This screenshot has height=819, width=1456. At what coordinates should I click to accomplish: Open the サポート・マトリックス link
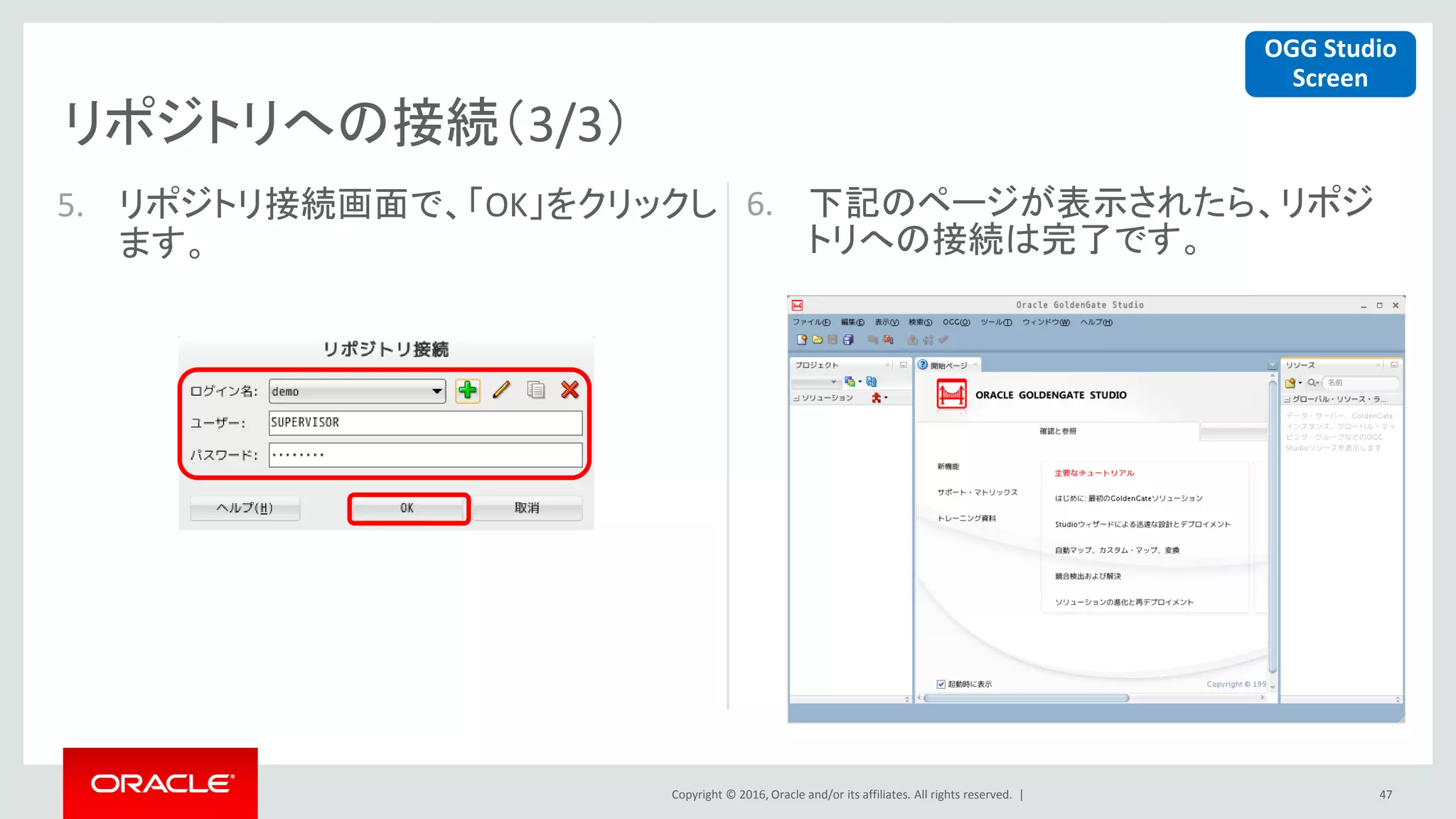pos(977,492)
